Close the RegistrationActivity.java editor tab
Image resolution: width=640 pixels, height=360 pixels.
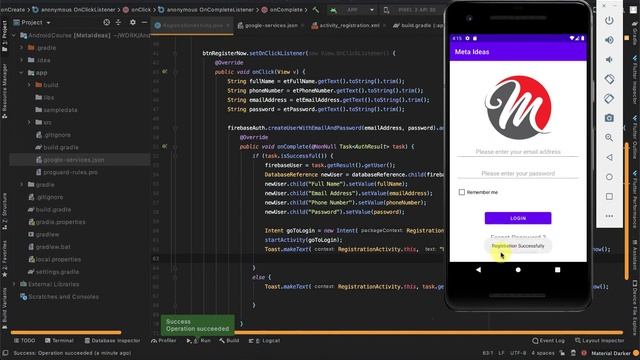pos(228,25)
